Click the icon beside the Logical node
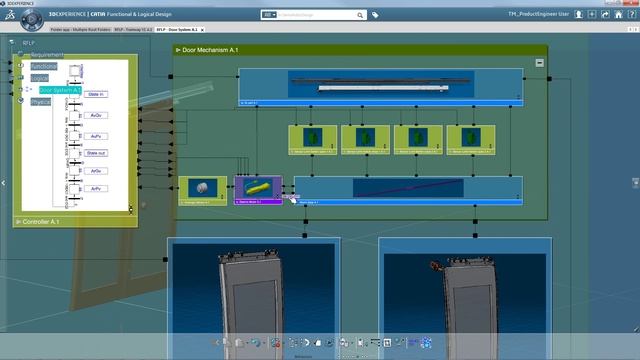This screenshot has height=360, width=640. click(21, 77)
